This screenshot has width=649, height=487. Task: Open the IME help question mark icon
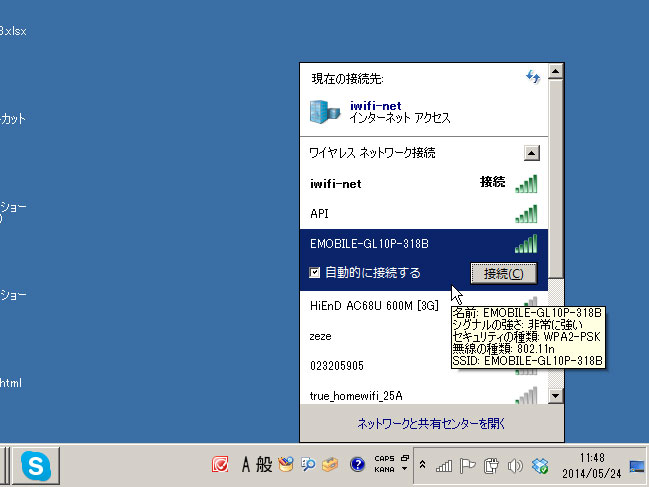click(357, 465)
